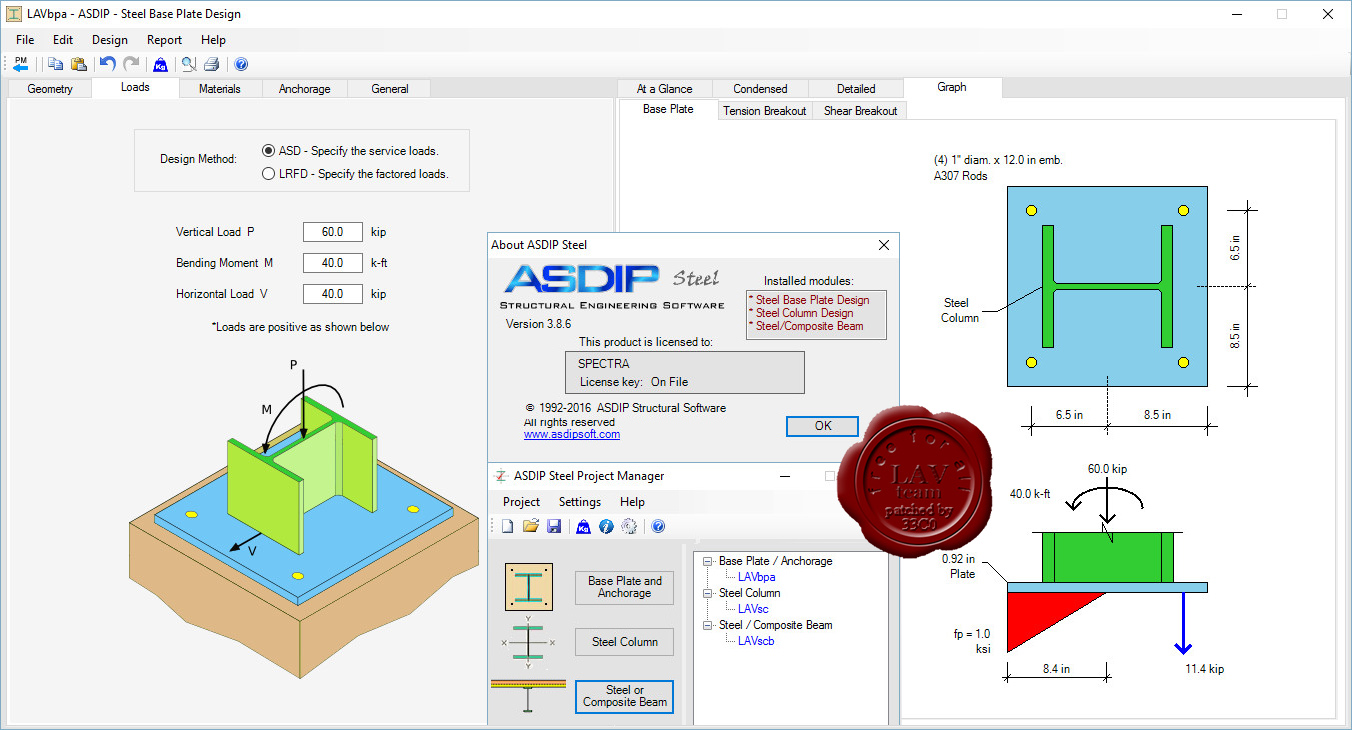The image size is (1352, 730).
Task: Click OK in About ASDIP Steel dialog
Action: (823, 426)
